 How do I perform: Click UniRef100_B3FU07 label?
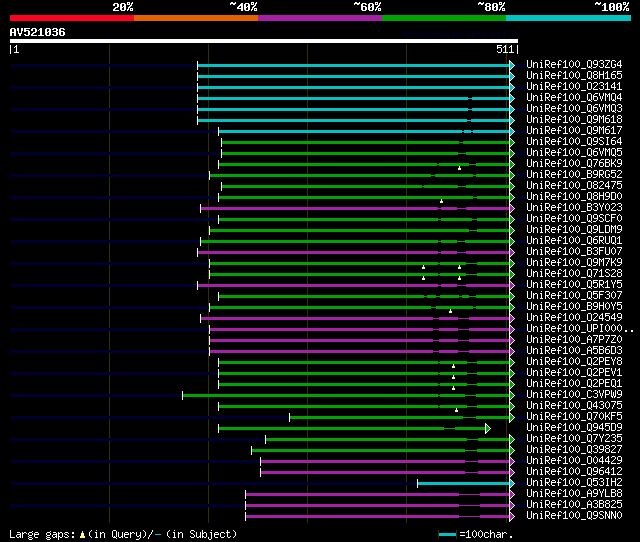pyautogui.click(x=574, y=252)
